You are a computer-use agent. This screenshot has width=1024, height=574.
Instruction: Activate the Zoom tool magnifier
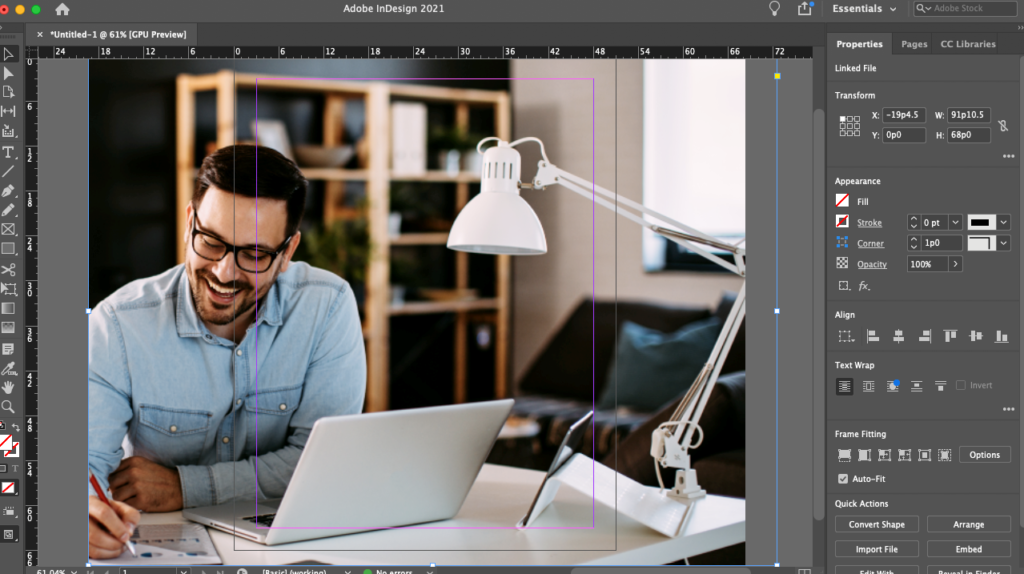tap(8, 406)
